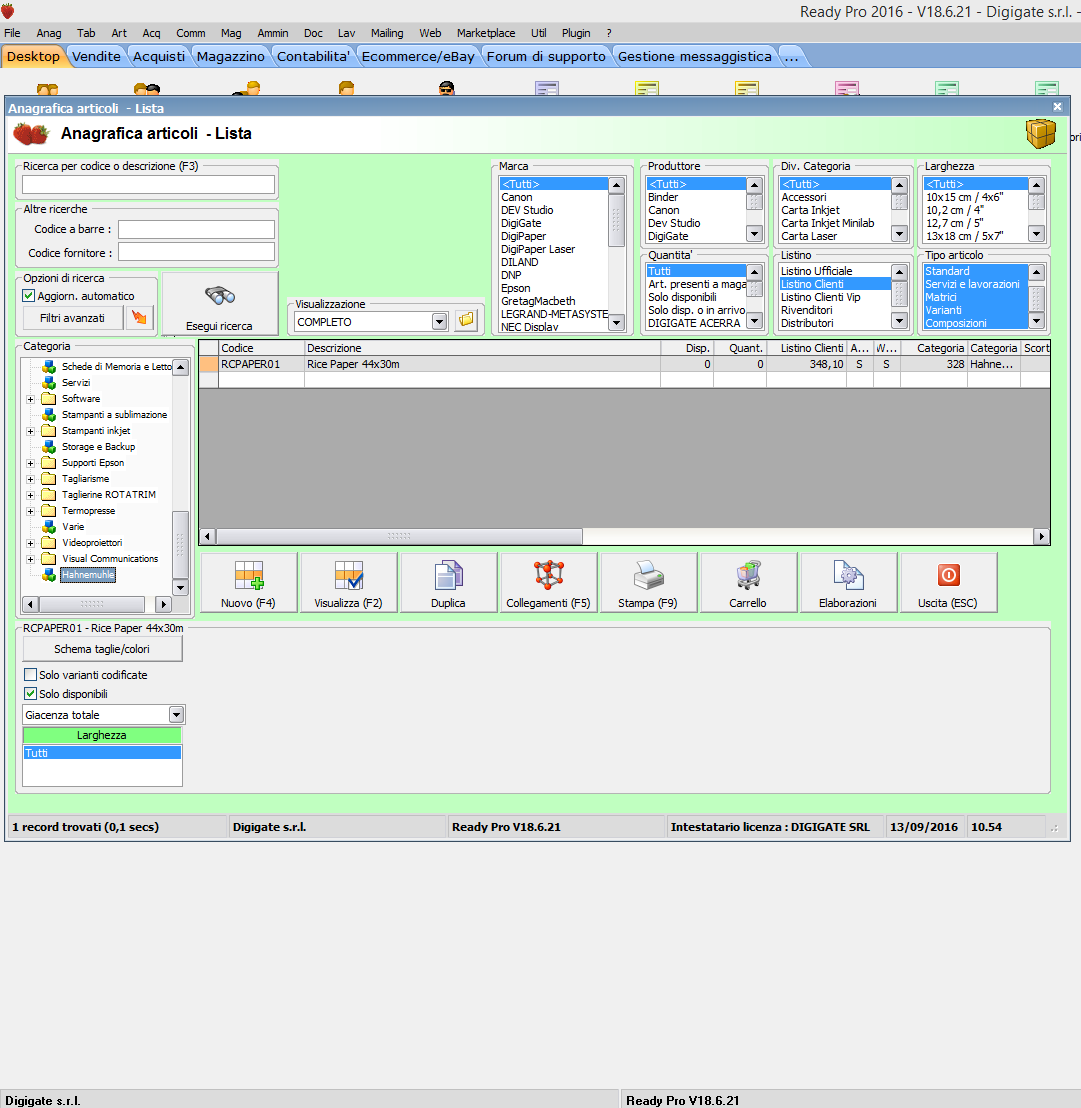Image resolution: width=1081 pixels, height=1108 pixels.
Task: Expand the Software tree node
Action: (x=30, y=399)
